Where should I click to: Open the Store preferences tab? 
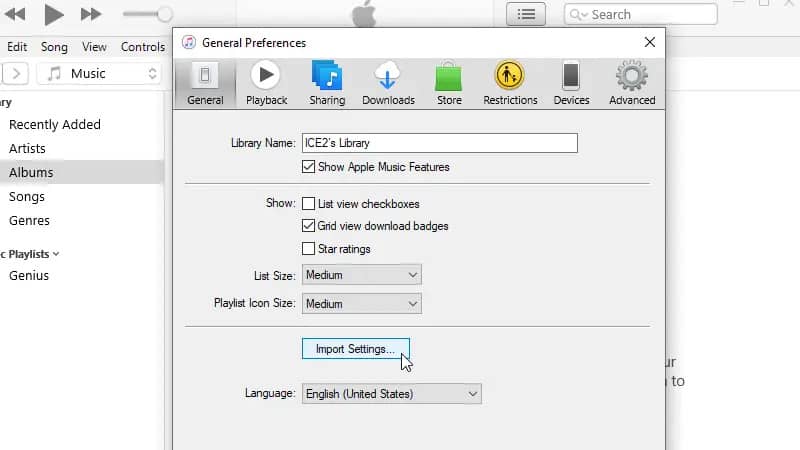click(449, 84)
